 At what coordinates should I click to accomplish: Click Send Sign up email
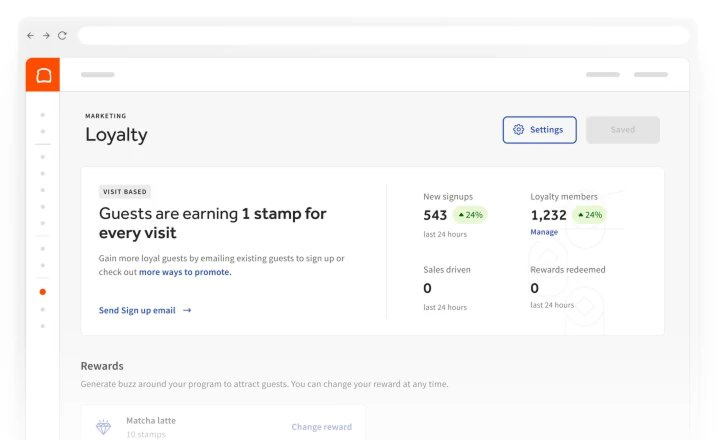pos(137,310)
